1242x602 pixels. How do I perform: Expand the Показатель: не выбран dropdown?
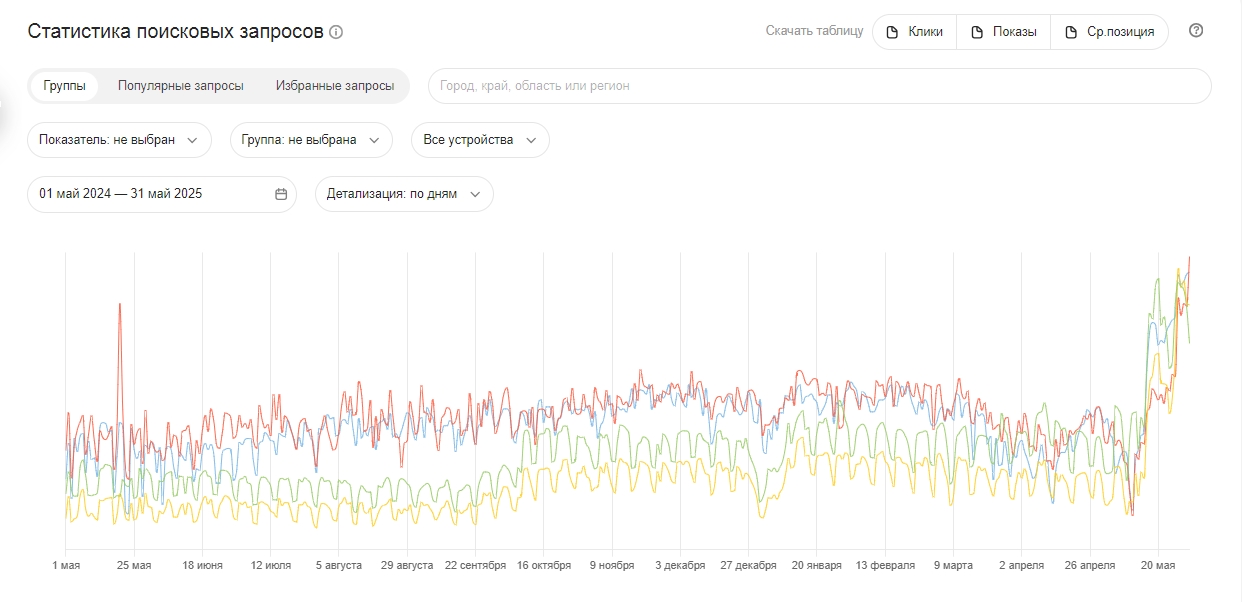[119, 140]
